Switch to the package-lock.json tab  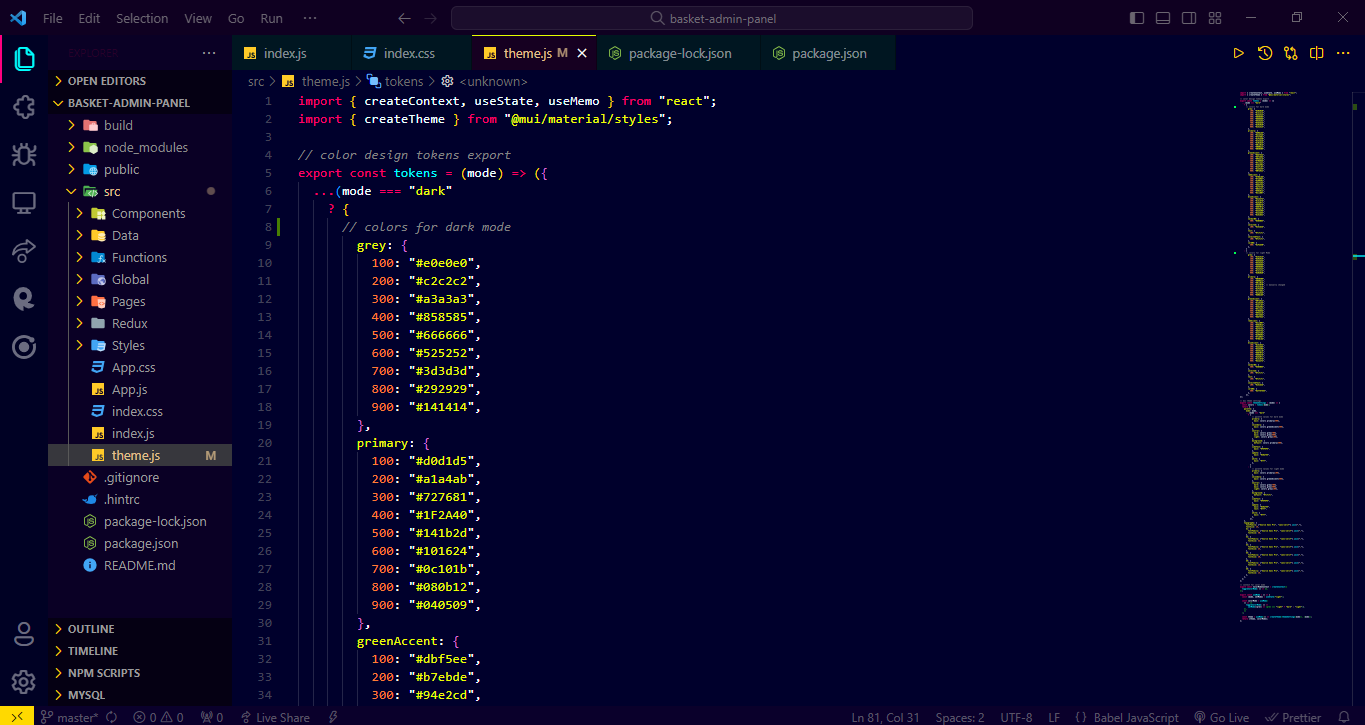pyautogui.click(x=679, y=53)
